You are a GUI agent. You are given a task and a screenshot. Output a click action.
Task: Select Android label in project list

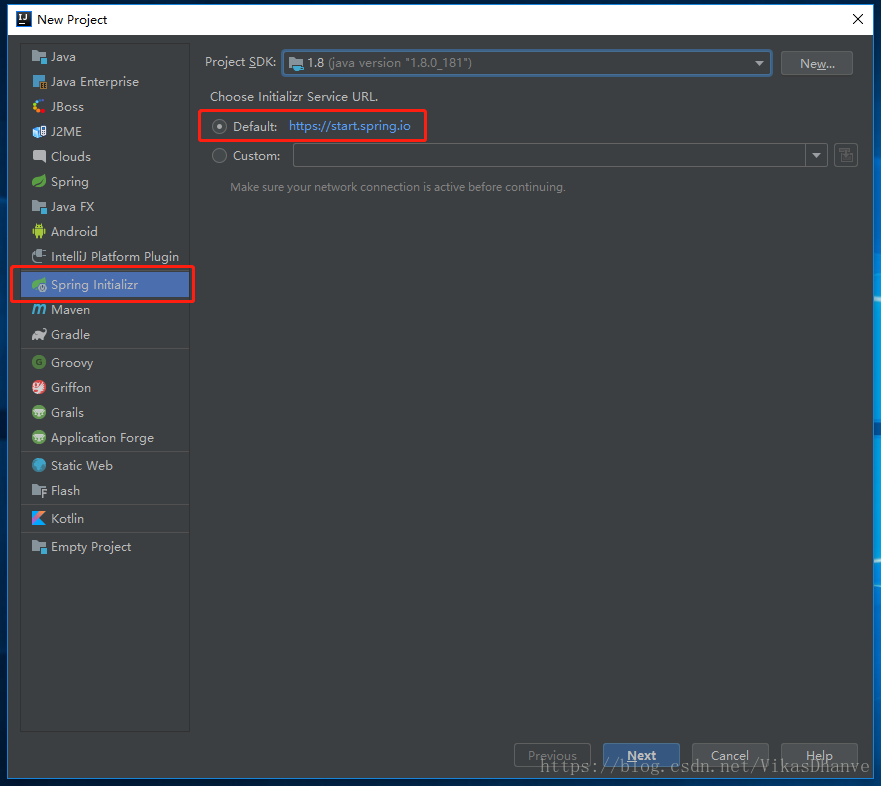tap(74, 231)
